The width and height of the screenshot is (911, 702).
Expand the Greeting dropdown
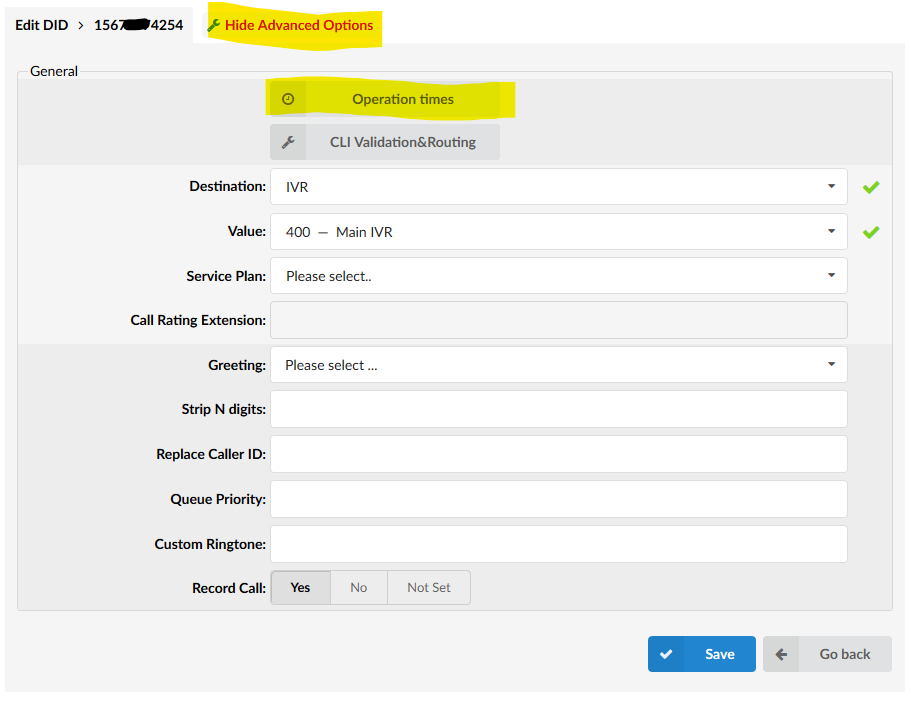558,365
